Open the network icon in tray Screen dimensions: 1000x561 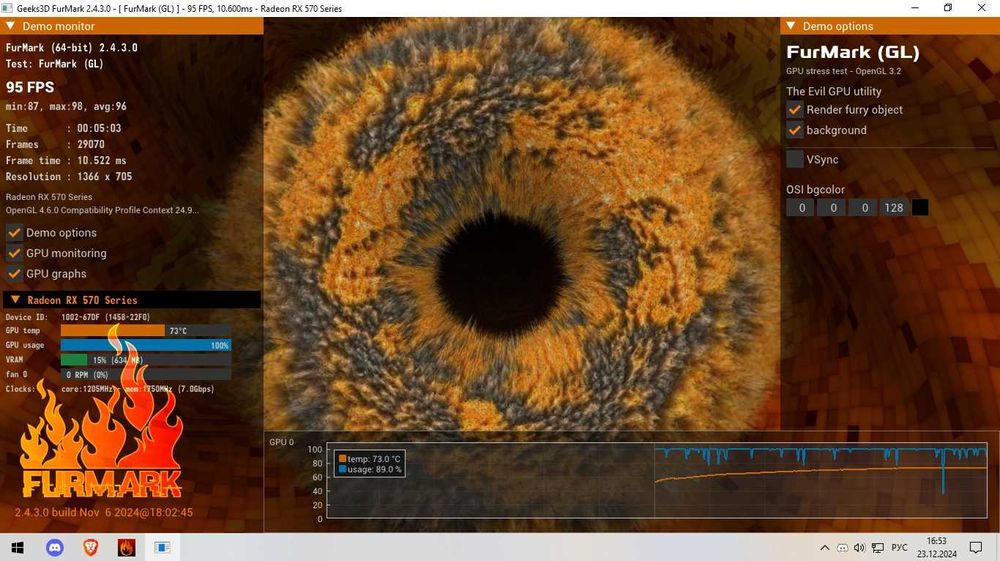pyautogui.click(x=878, y=548)
